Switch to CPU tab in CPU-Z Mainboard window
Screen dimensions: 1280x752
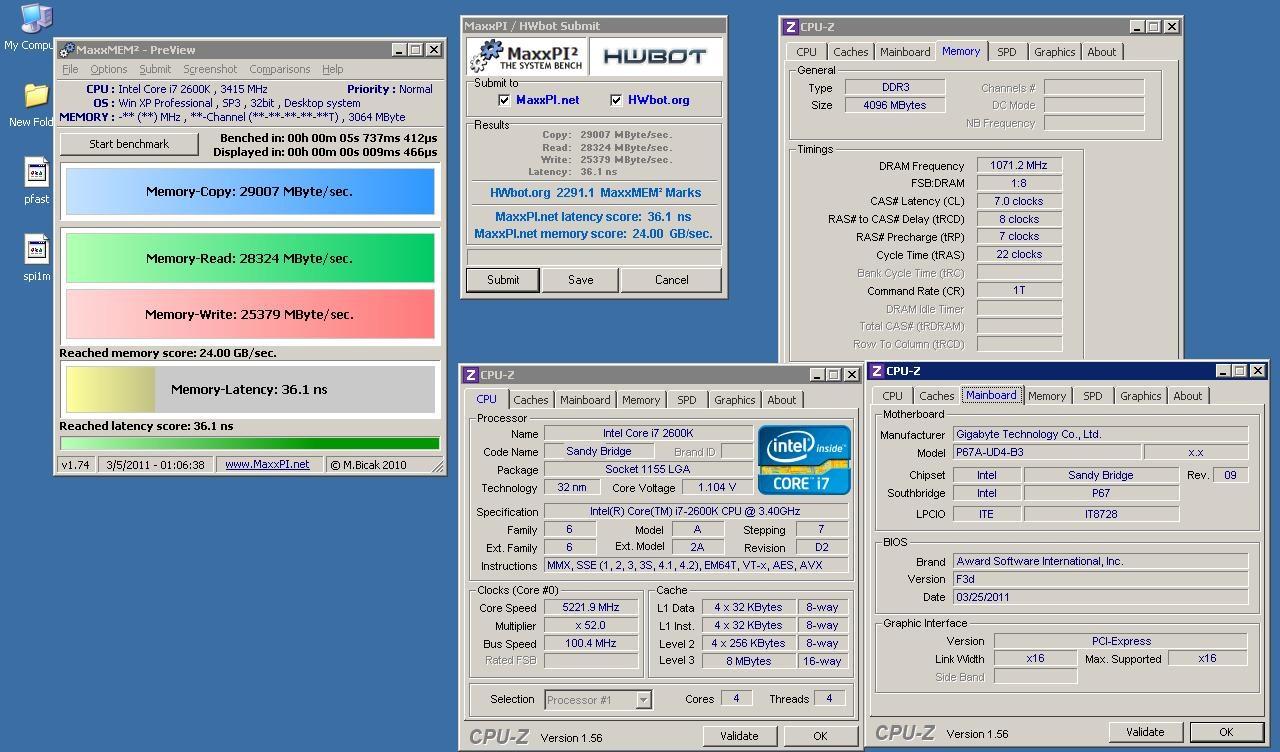point(893,396)
